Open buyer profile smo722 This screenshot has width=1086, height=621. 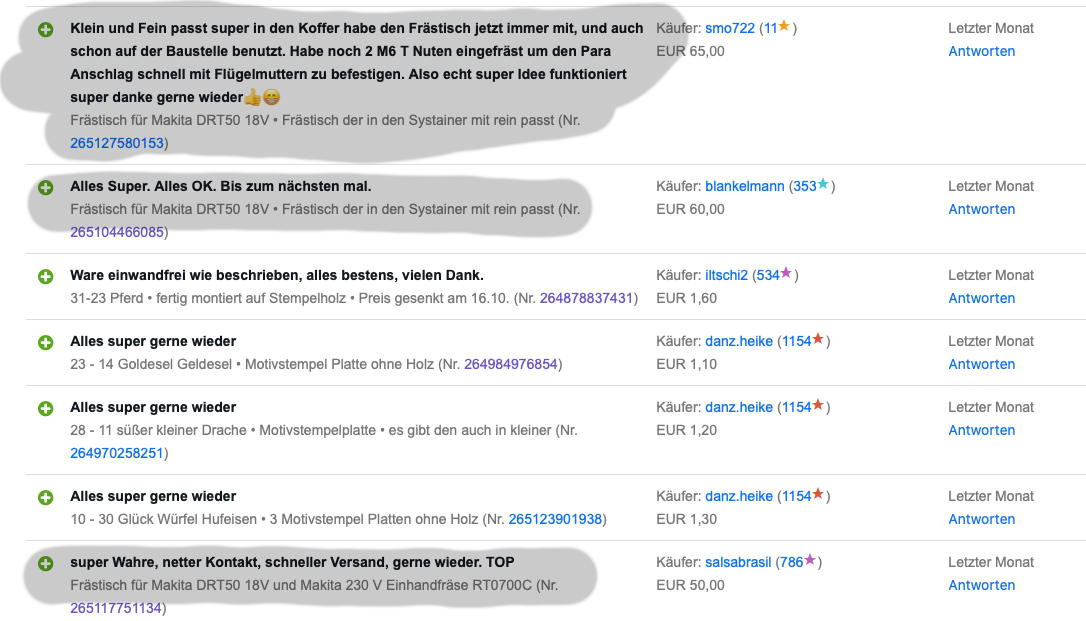click(x=729, y=28)
